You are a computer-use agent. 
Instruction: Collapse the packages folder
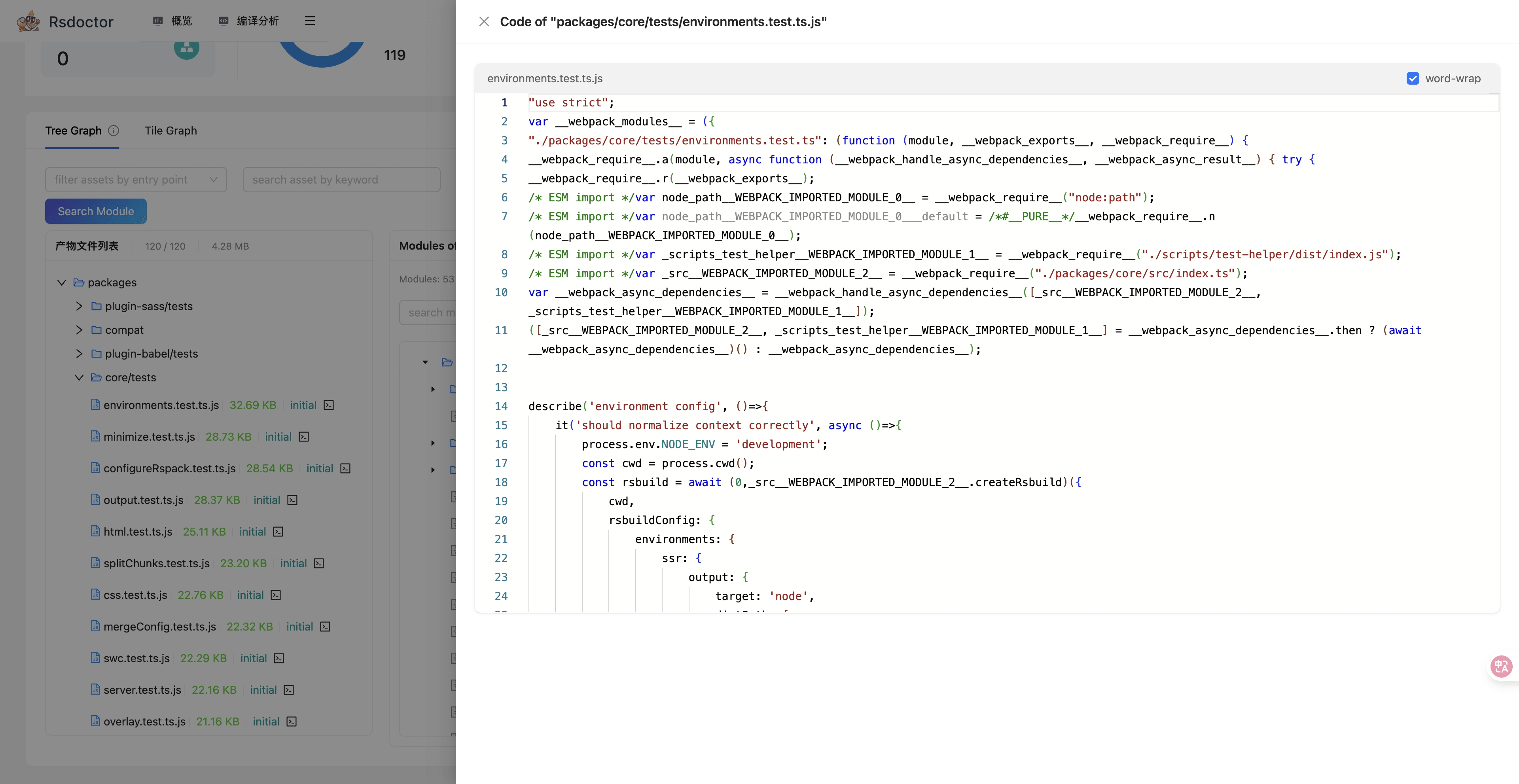(61, 282)
